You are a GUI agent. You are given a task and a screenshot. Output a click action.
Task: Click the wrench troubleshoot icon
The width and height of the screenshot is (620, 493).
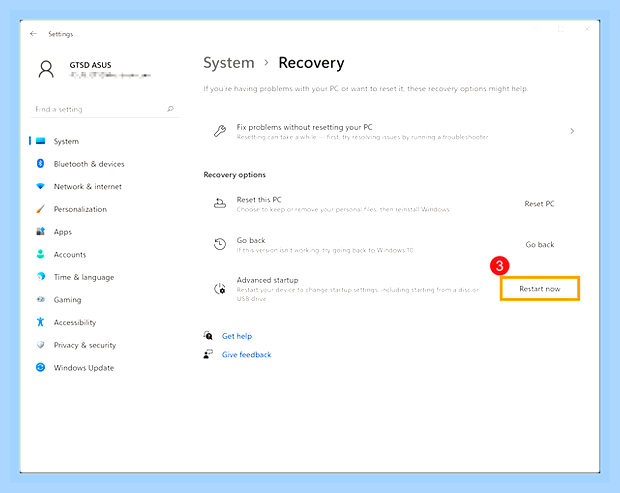click(220, 131)
